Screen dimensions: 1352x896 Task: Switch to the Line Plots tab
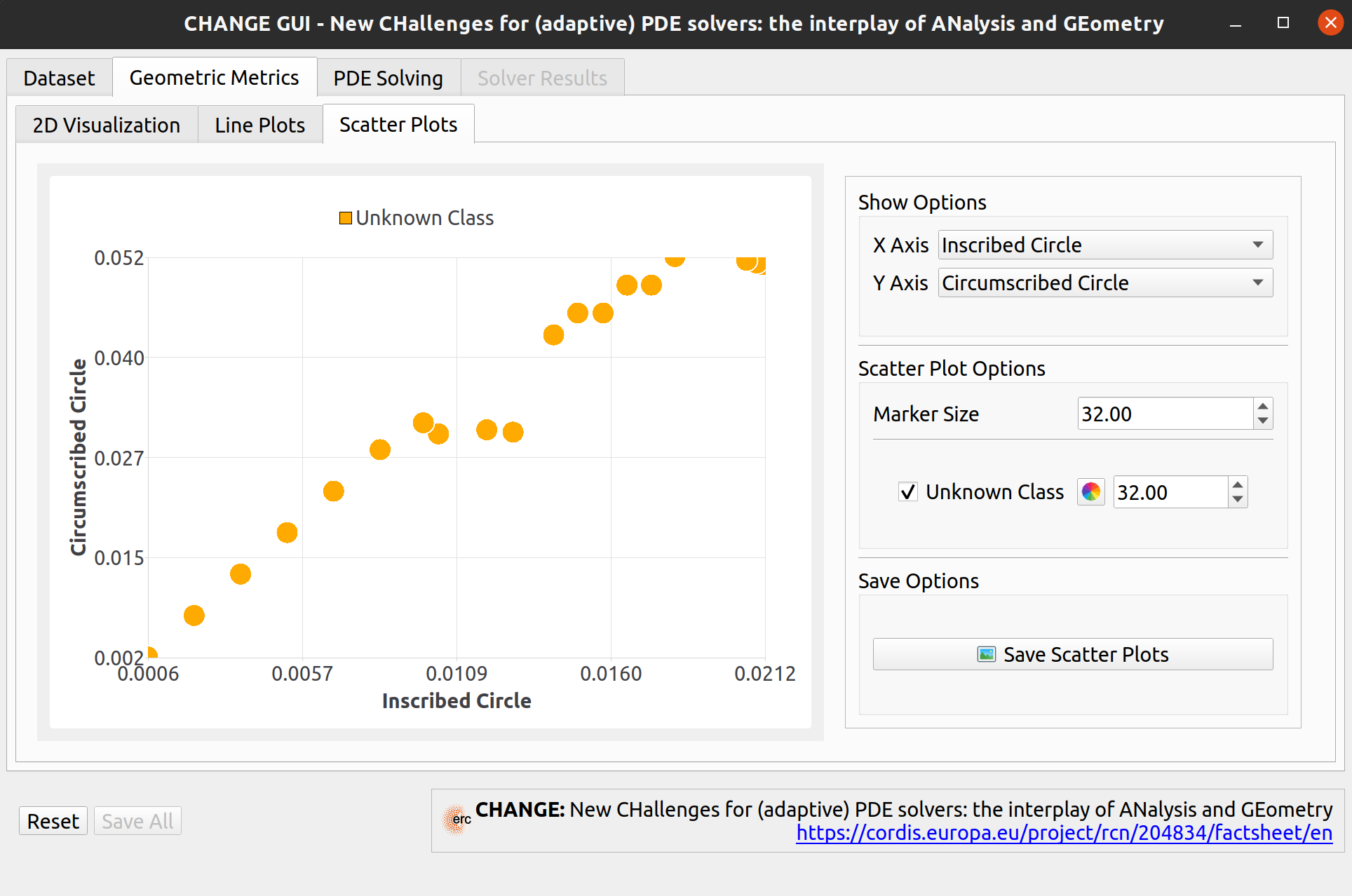(259, 125)
